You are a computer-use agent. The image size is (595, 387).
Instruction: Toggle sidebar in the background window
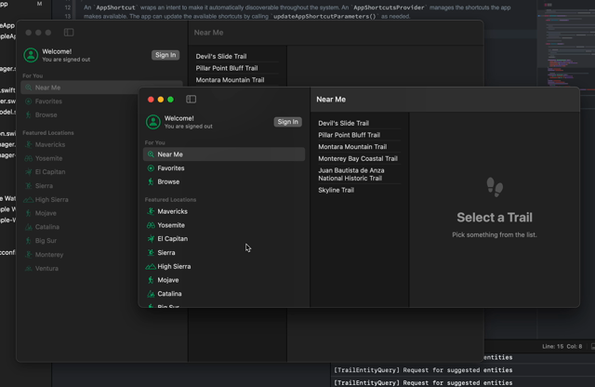[x=69, y=33]
